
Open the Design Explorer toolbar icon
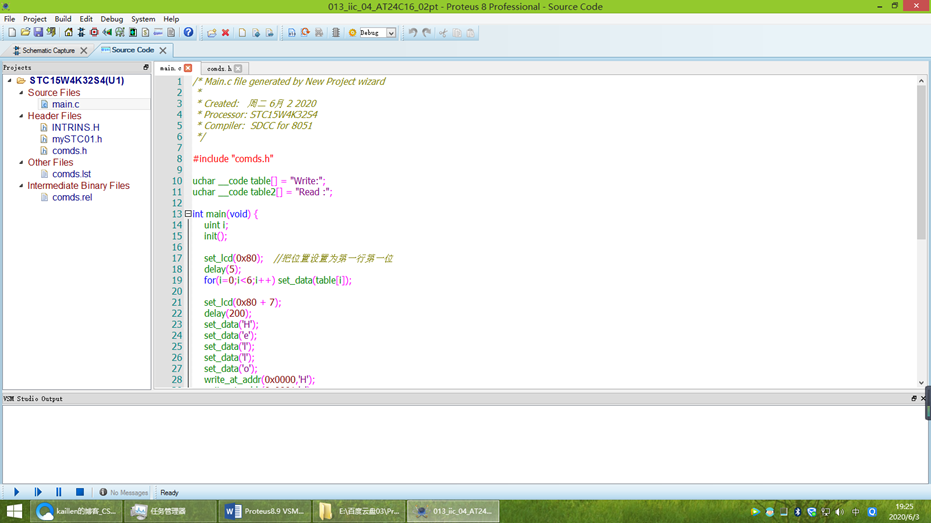pos(133,33)
